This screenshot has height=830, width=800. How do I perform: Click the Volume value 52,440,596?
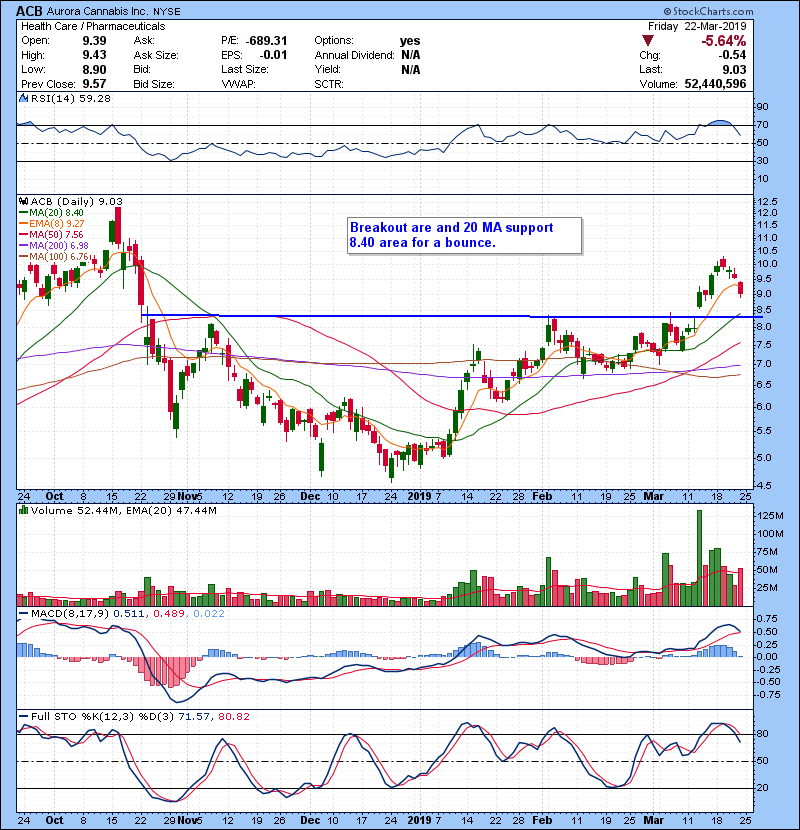click(715, 84)
